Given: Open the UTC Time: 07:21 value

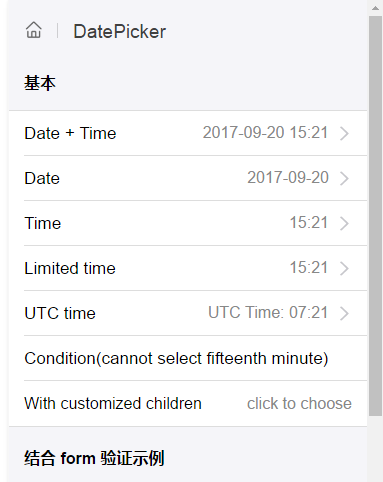Looking at the screenshot, I should tap(268, 313).
